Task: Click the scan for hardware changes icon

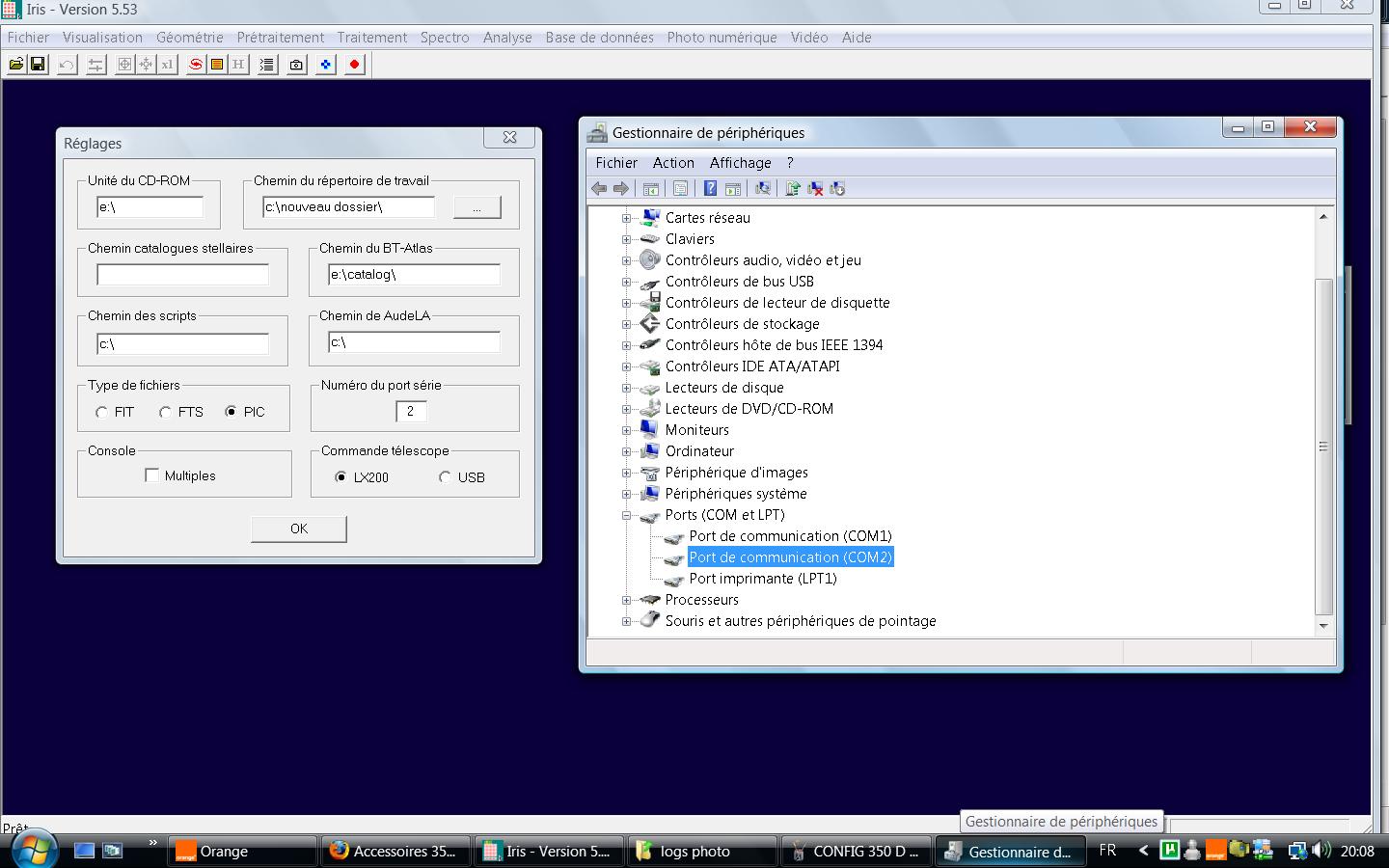Action: (x=763, y=189)
